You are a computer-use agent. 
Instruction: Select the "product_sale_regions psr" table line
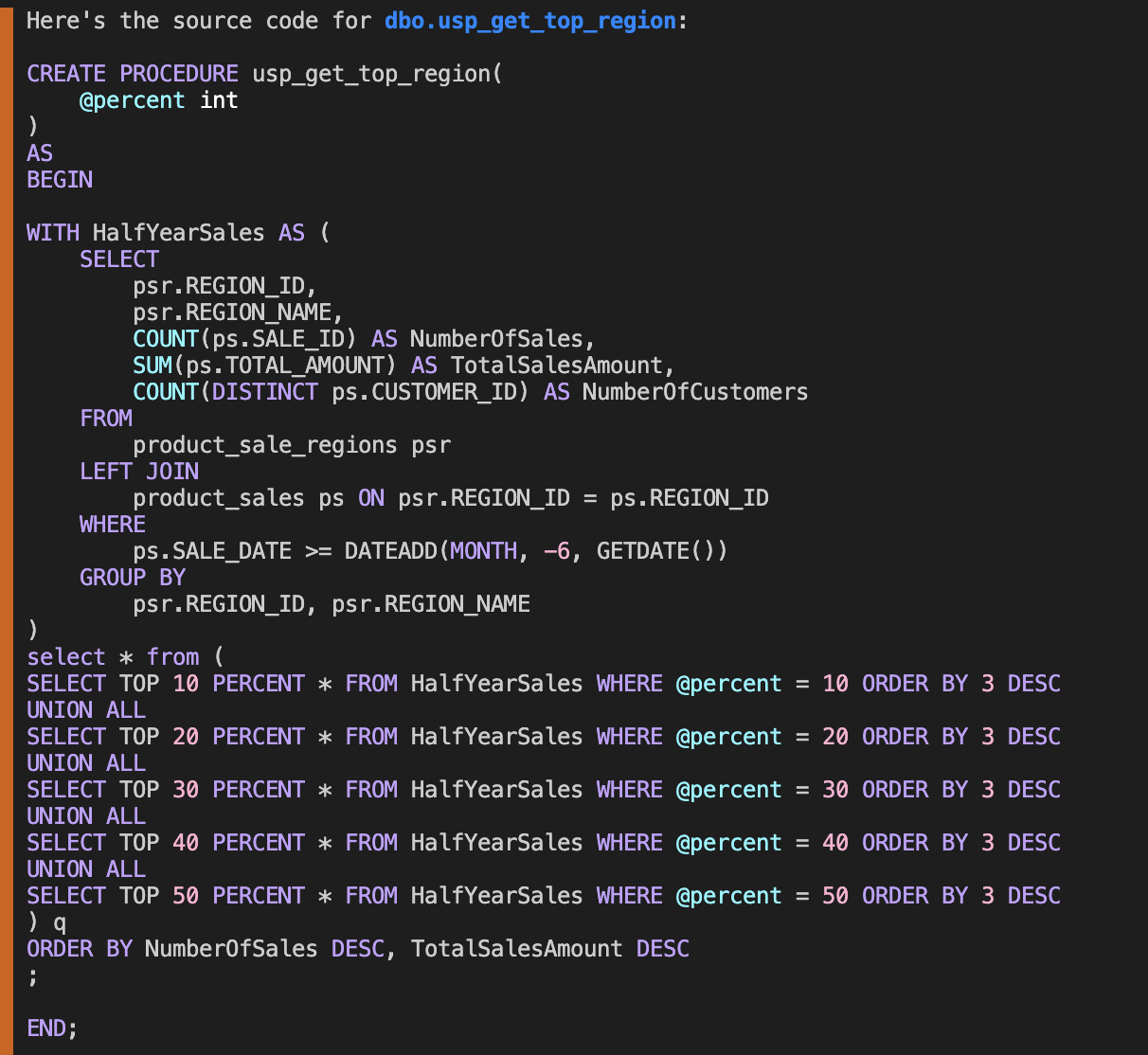[x=292, y=445]
